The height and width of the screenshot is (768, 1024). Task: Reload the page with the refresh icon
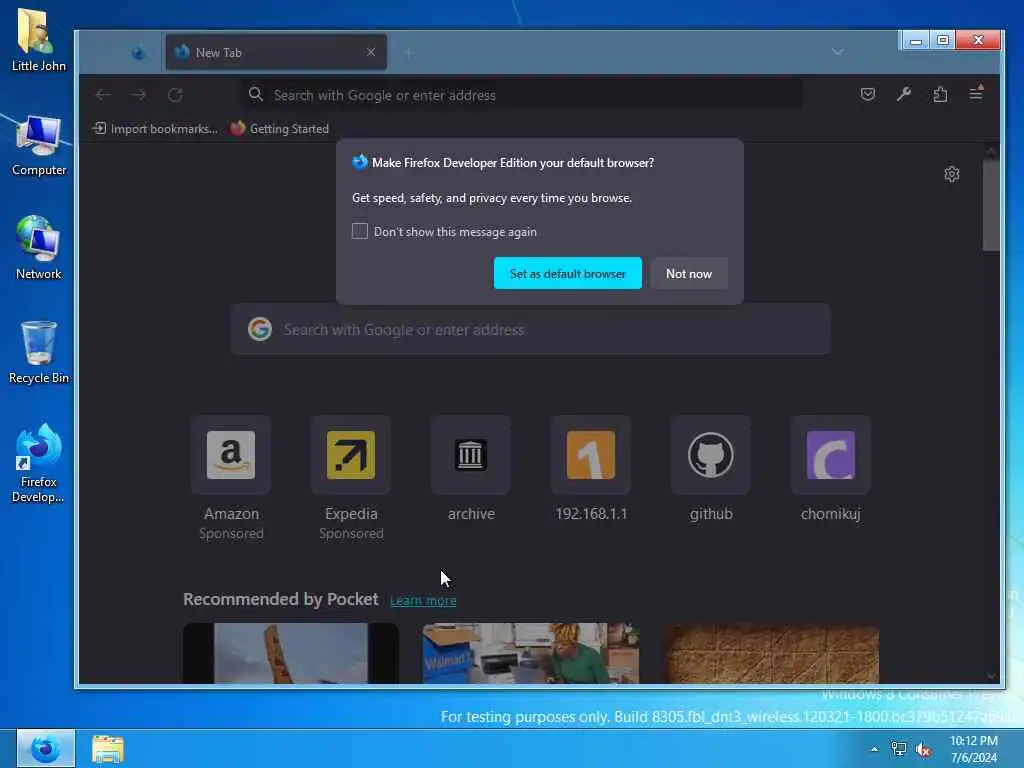(175, 95)
